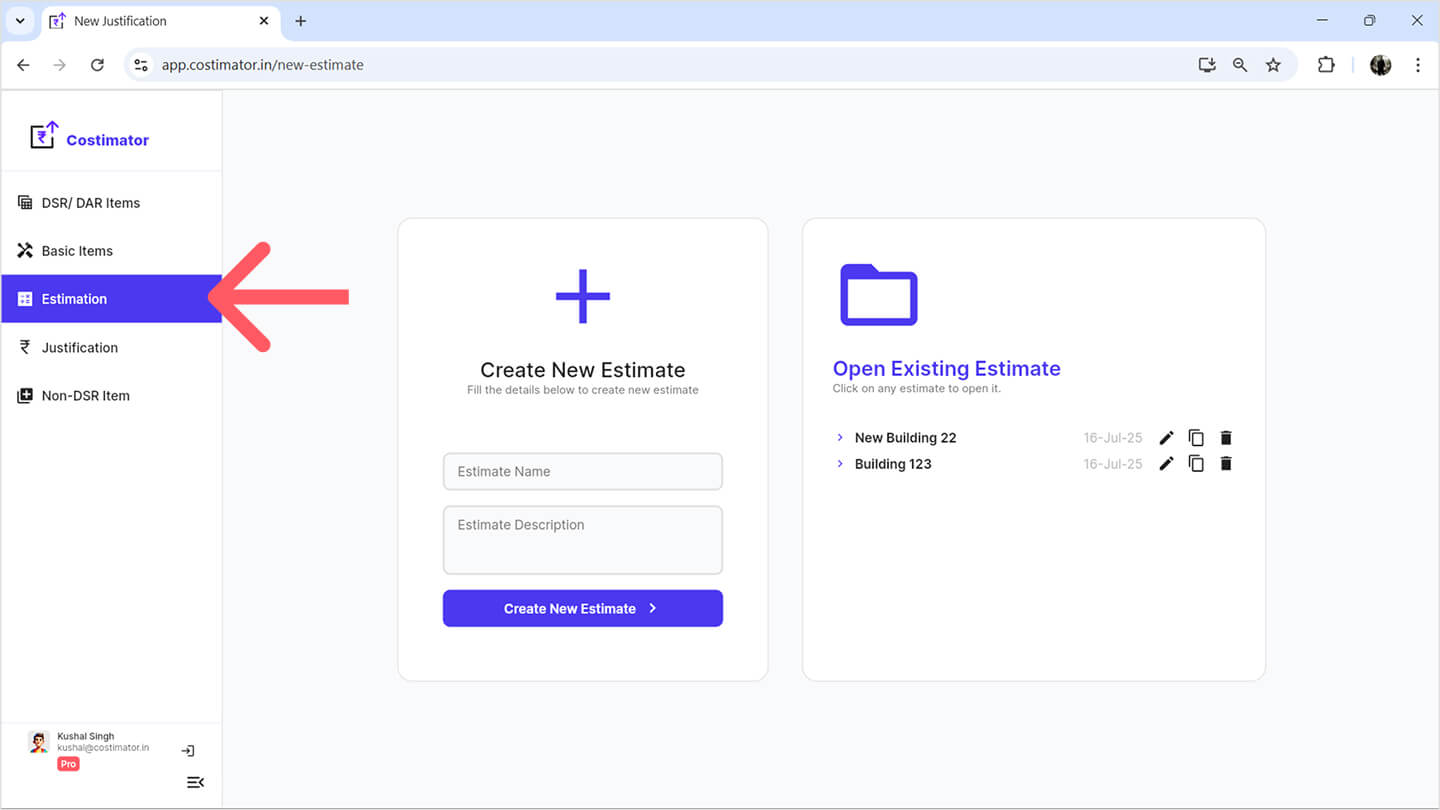Open the browser three-dot menu

click(1418, 65)
